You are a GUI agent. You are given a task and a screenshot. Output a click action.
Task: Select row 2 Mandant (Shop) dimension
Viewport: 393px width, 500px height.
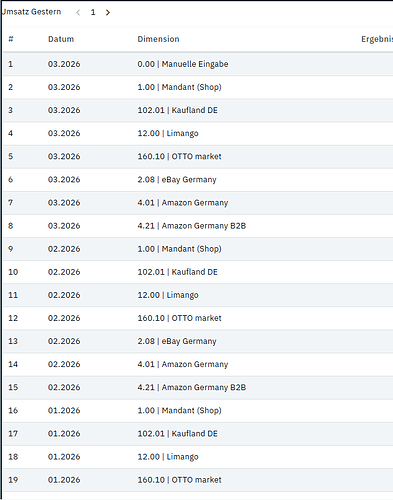tap(180, 87)
